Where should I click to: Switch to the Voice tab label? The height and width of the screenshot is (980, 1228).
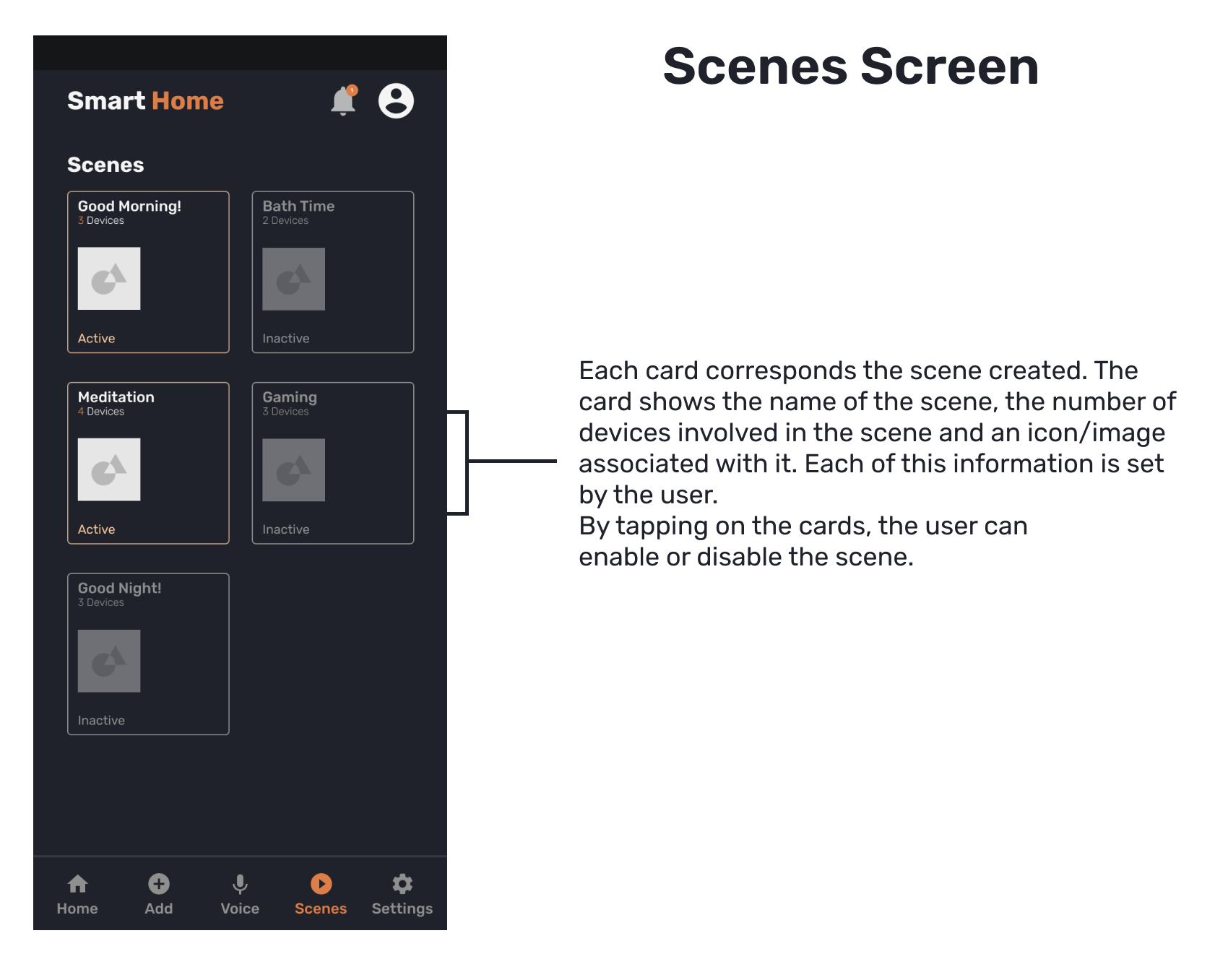click(x=240, y=909)
